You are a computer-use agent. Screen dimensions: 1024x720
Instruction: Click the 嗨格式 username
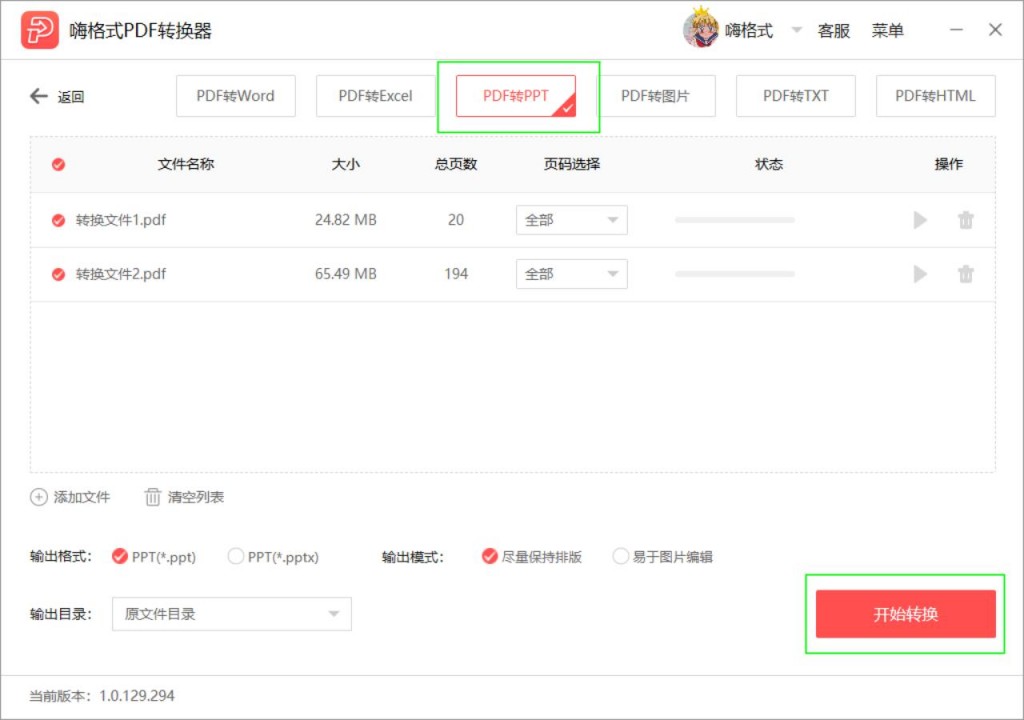(749, 31)
